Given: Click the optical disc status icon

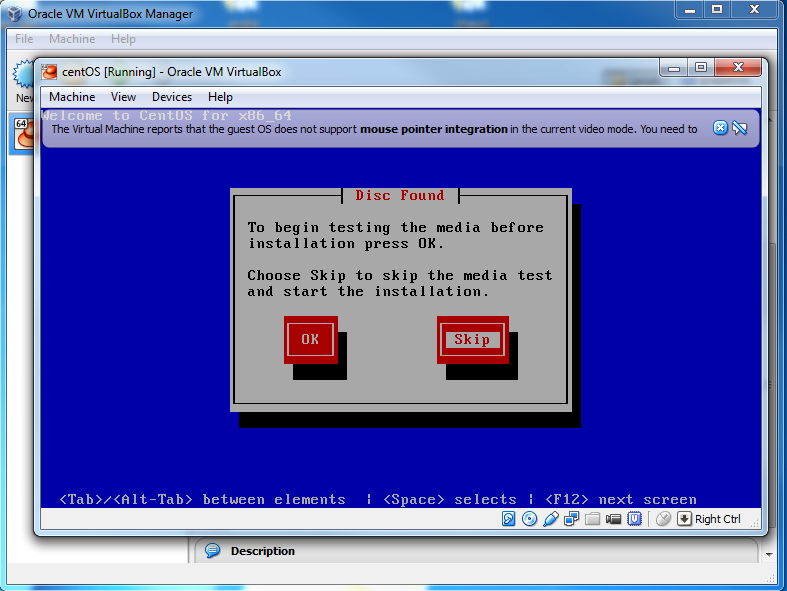Looking at the screenshot, I should [530, 519].
